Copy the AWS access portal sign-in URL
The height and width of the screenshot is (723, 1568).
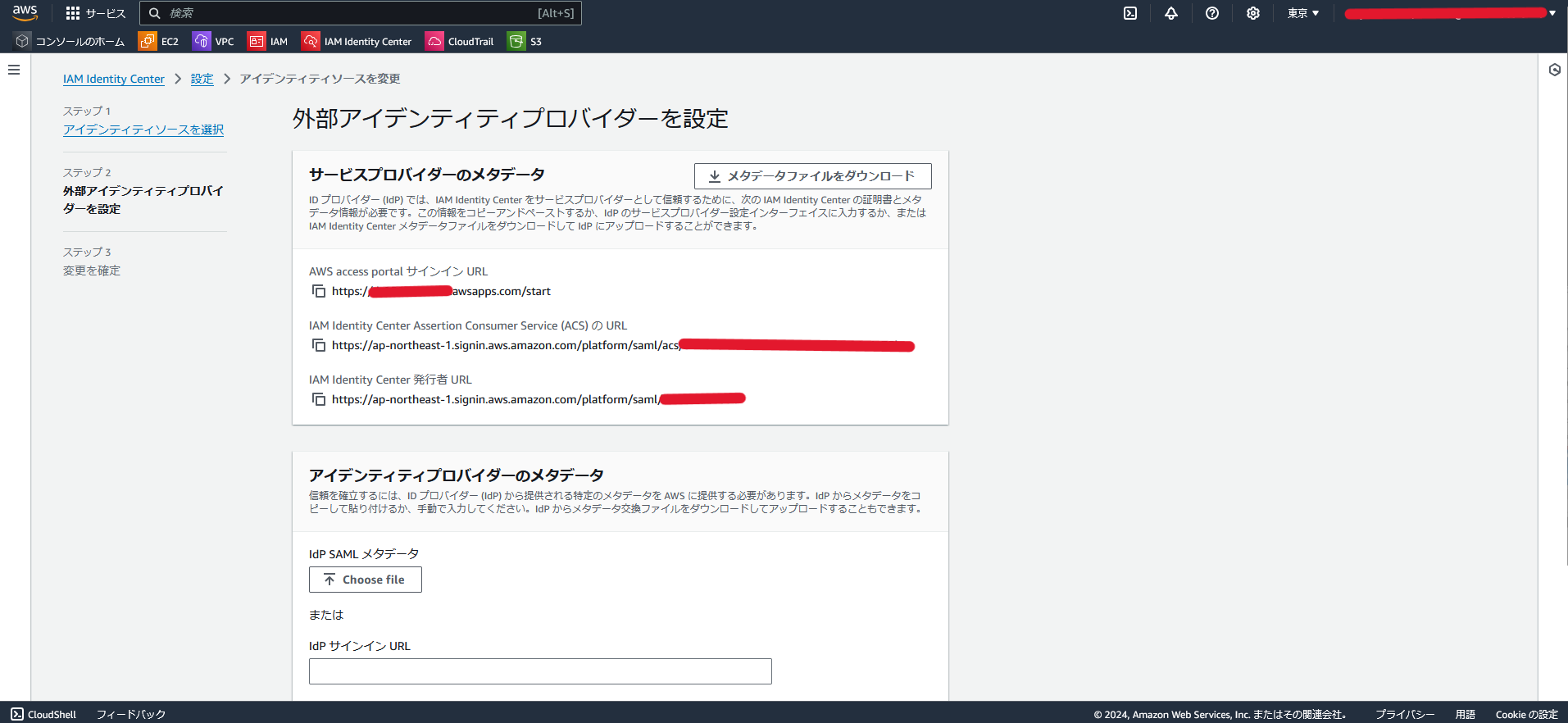319,291
